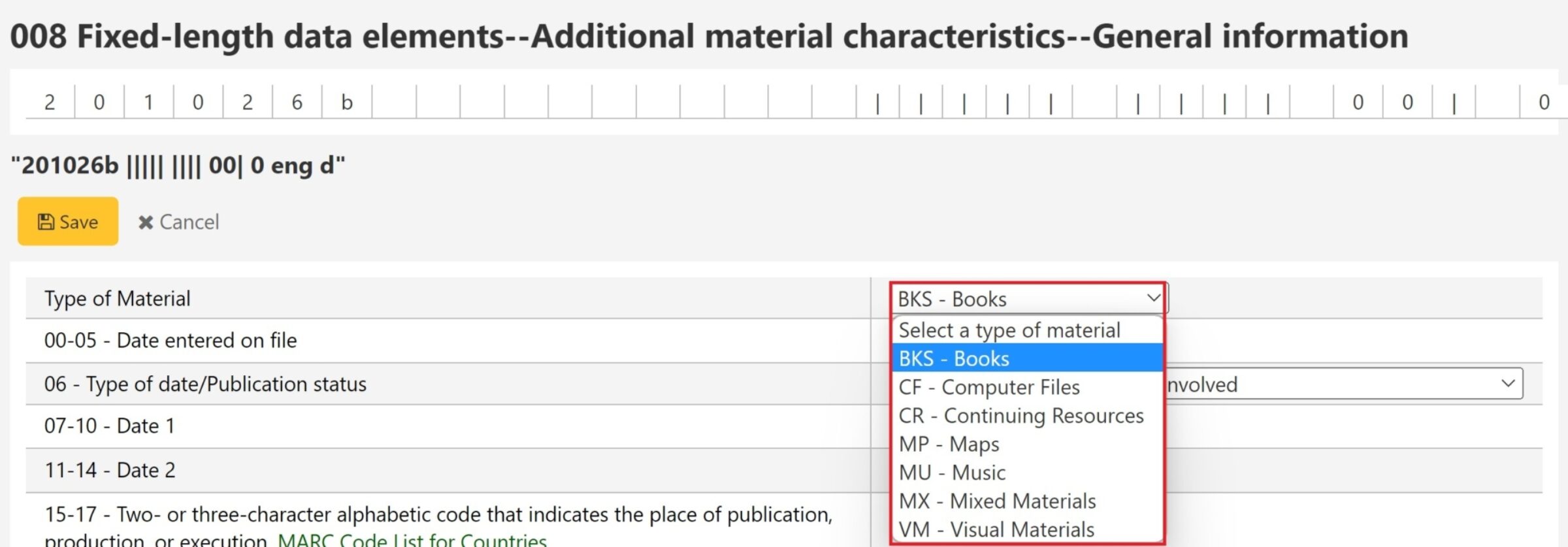
Task: Select CF - Computer Files option
Action: click(989, 387)
